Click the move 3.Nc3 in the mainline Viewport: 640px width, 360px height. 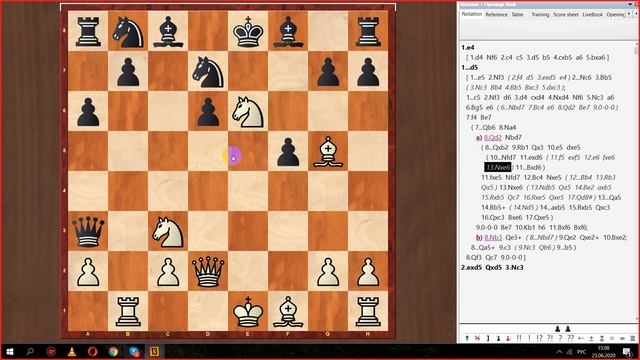[514, 268]
